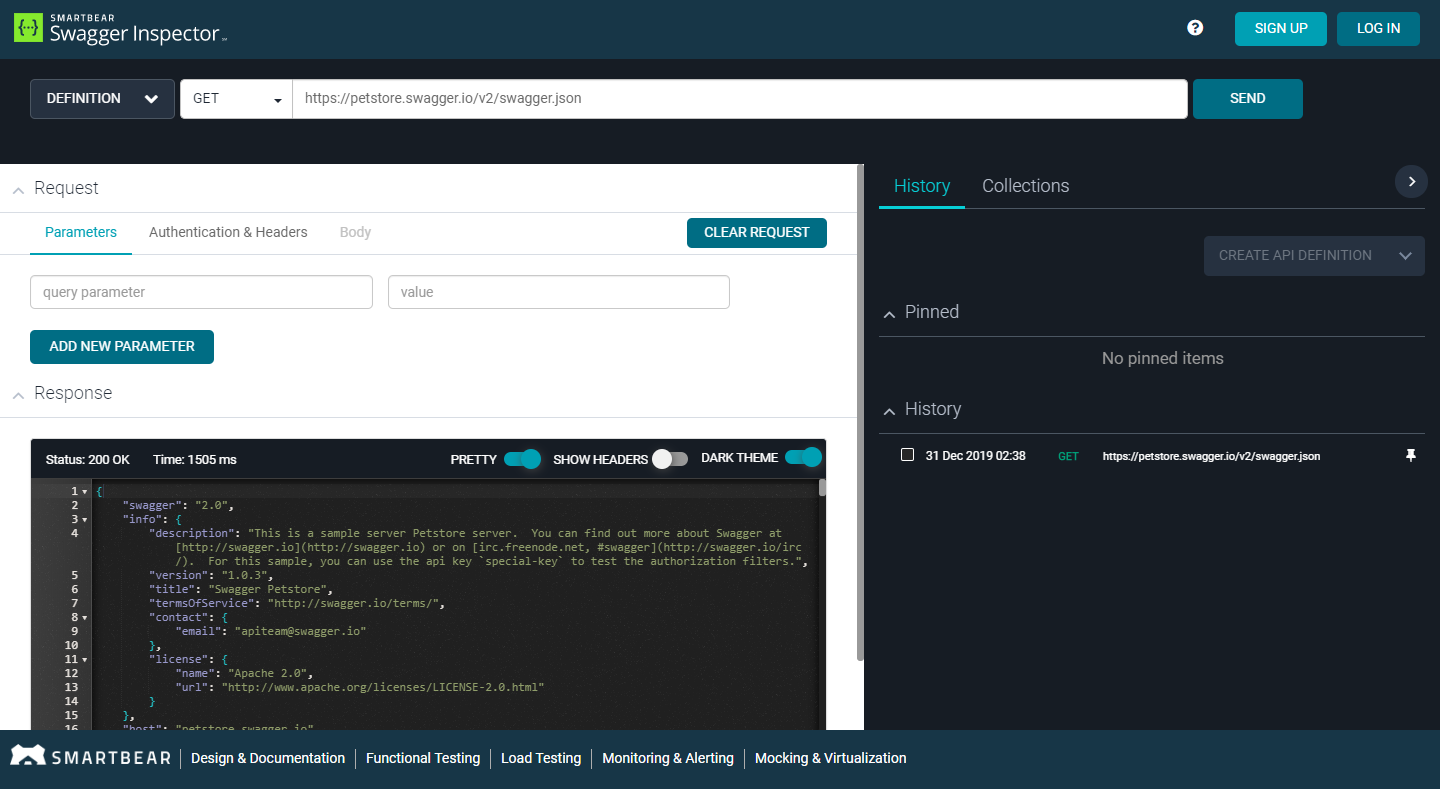Fold the contact object at line 8
The height and width of the screenshot is (789, 1440).
pyautogui.click(x=85, y=618)
